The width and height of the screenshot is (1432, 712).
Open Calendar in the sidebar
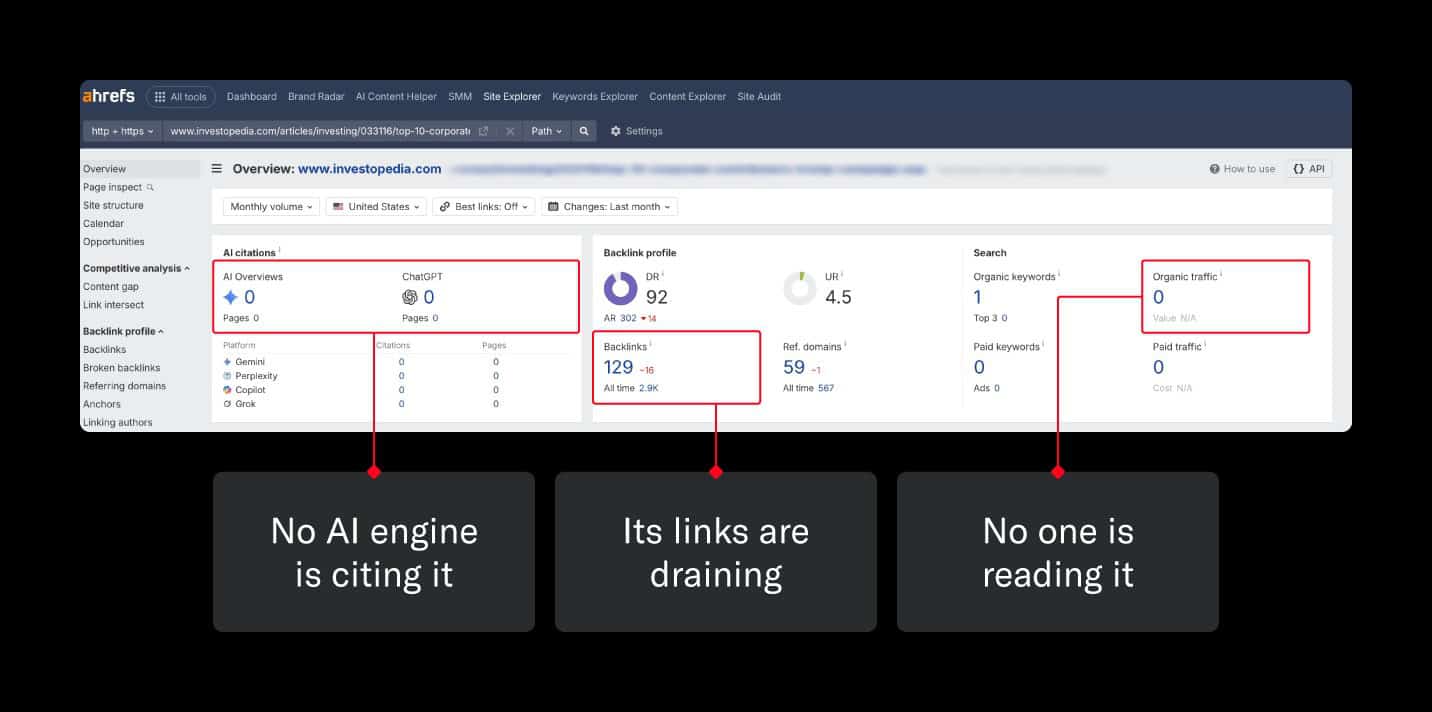tap(104, 223)
